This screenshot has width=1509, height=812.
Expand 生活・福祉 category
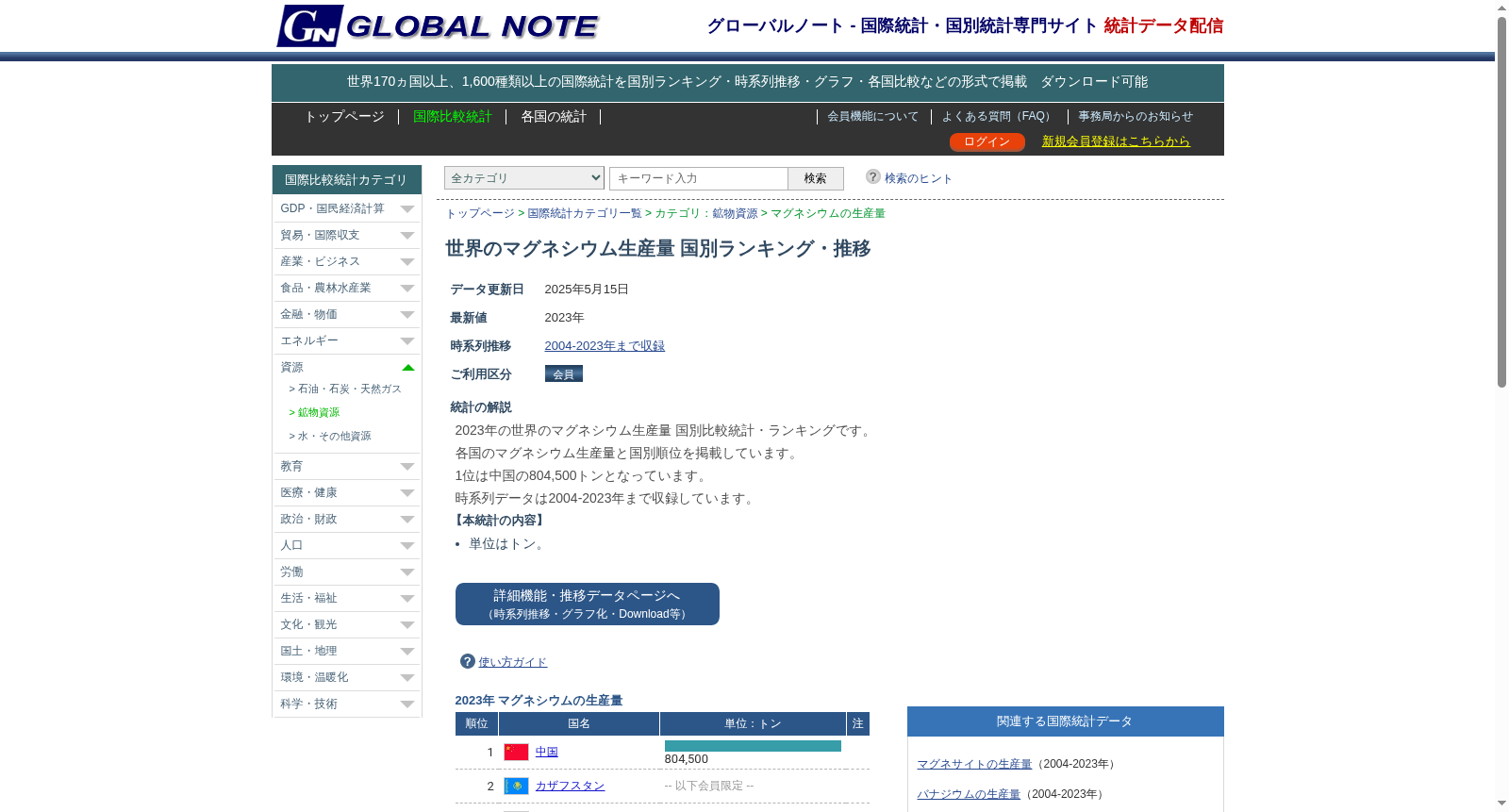[x=346, y=598]
